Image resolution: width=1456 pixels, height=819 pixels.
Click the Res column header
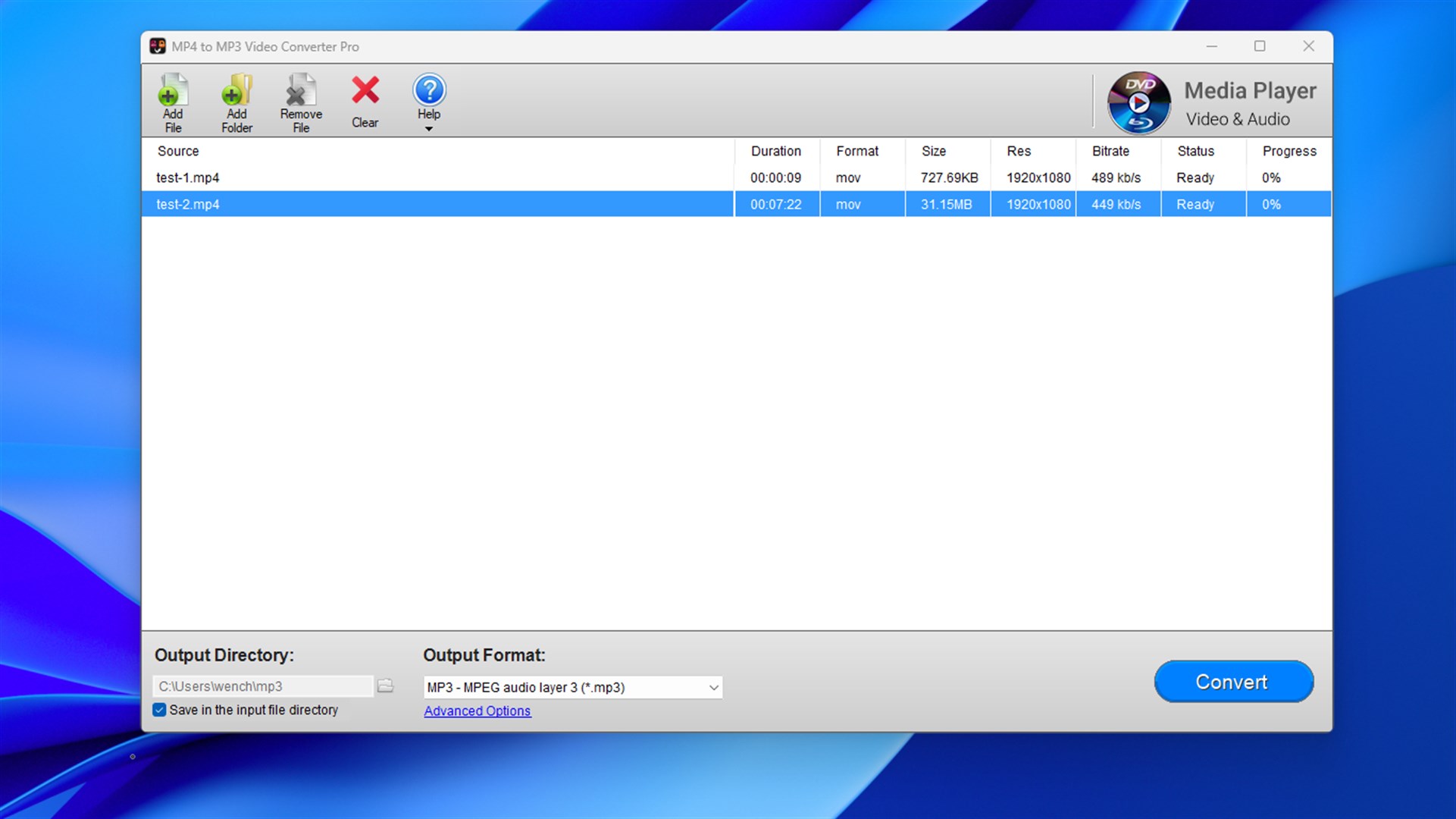(1033, 151)
